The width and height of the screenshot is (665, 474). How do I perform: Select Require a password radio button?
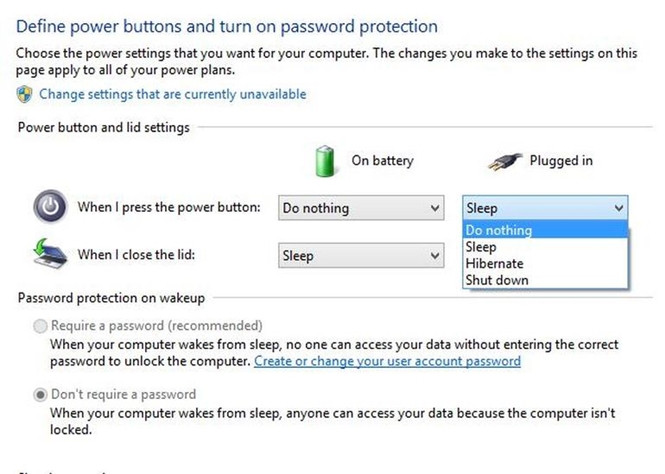pyautogui.click(x=40, y=326)
